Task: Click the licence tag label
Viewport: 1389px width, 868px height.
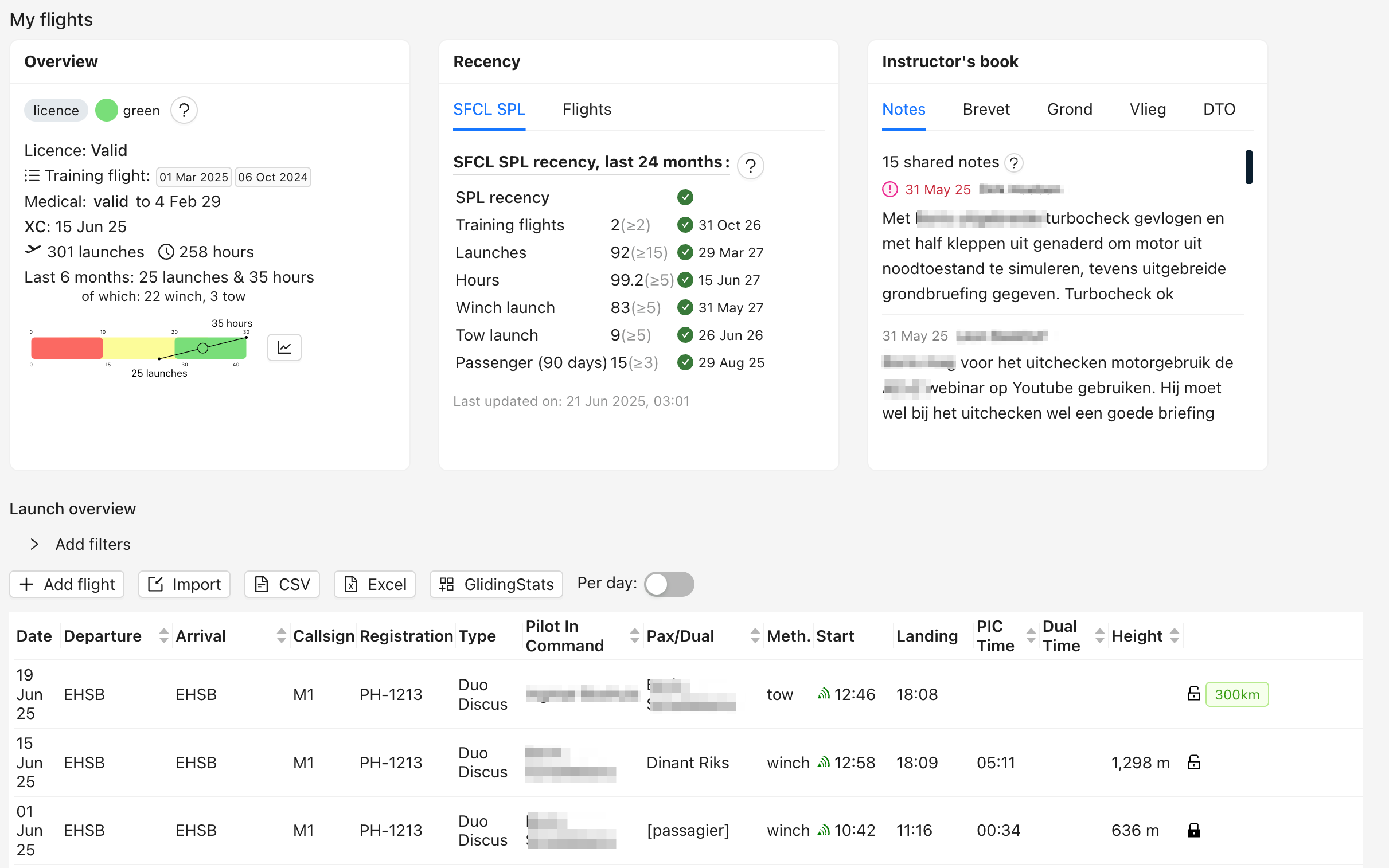Action: pos(56,110)
